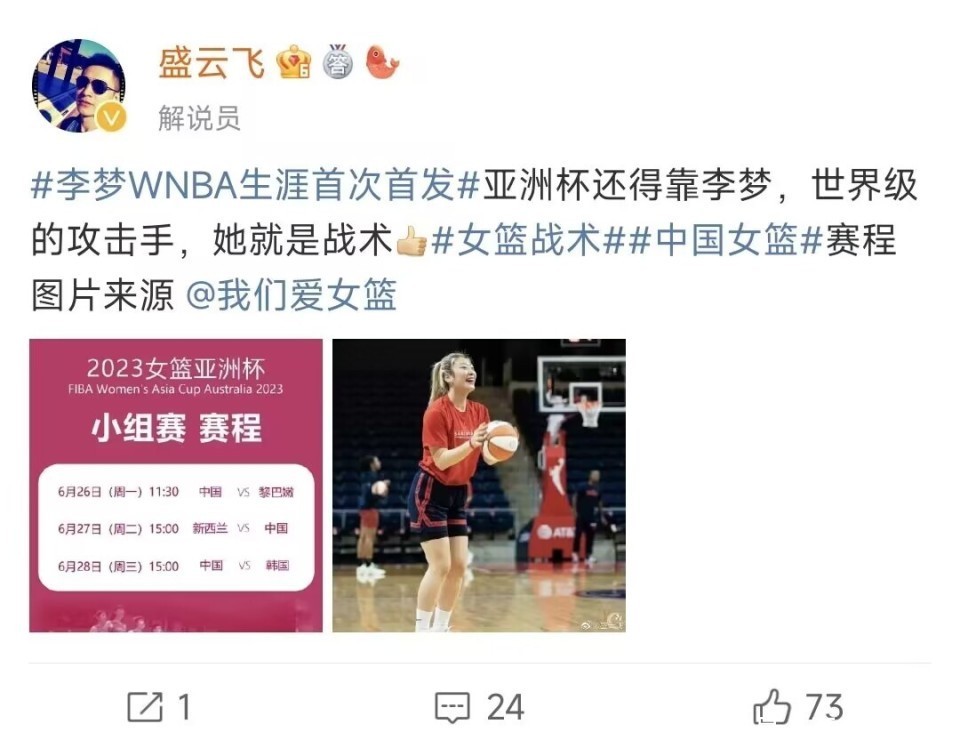
Task: Open the 24 comments count
Action: [x=505, y=708]
